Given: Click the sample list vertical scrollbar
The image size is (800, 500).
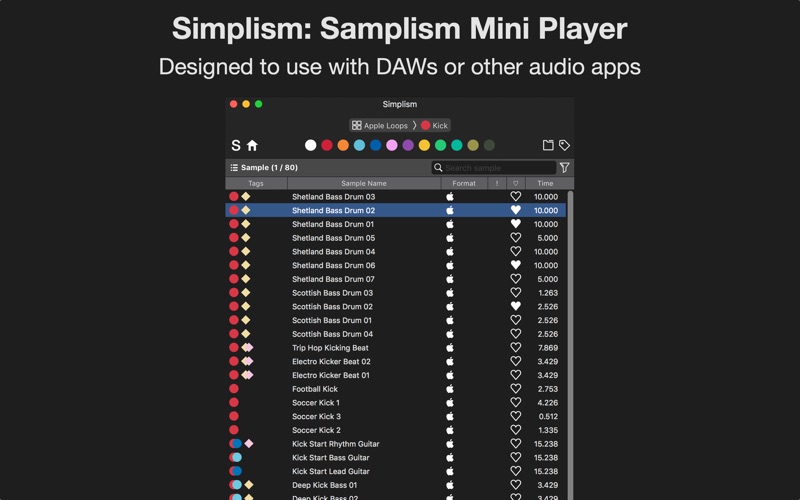Looking at the screenshot, I should (x=570, y=345).
